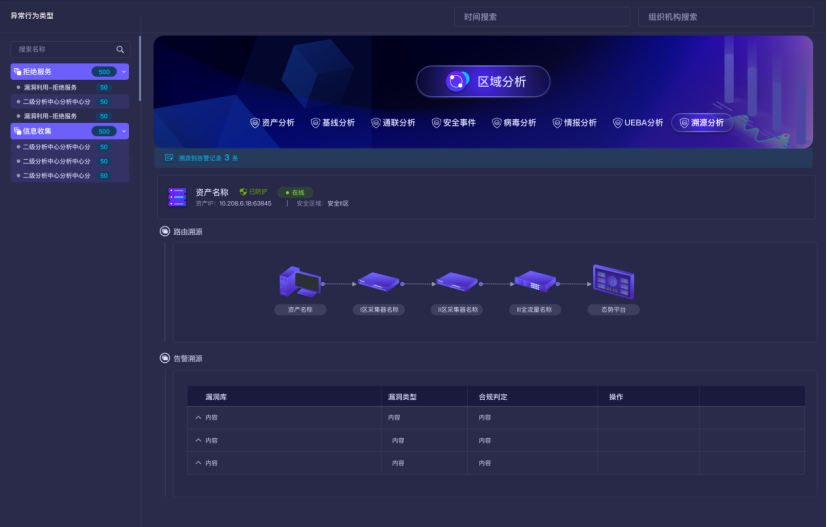Click the 资产名称 computer icon in route diagram
The width and height of the screenshot is (827, 527).
click(x=300, y=283)
